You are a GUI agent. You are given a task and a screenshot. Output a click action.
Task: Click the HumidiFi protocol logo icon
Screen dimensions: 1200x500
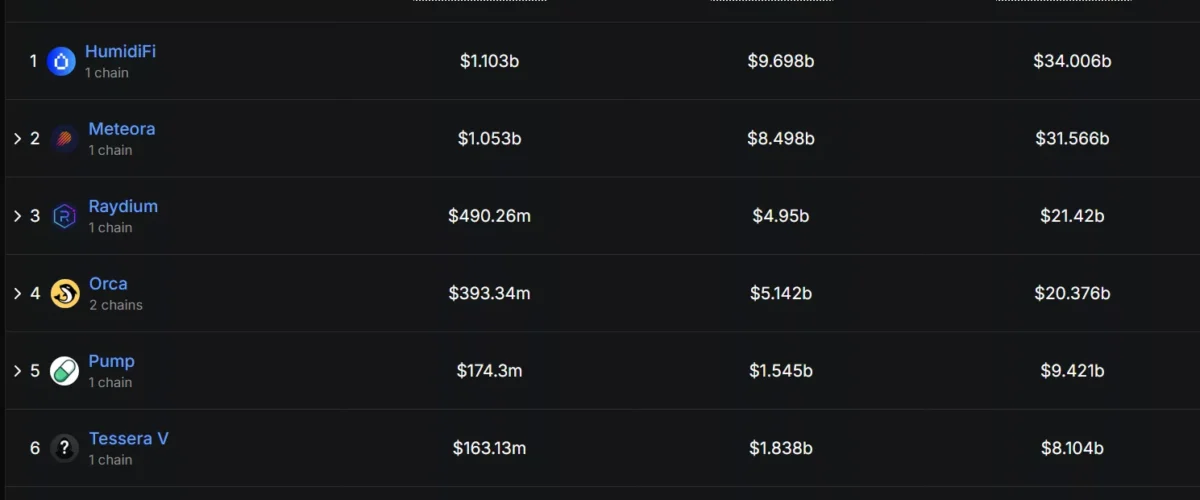point(62,62)
